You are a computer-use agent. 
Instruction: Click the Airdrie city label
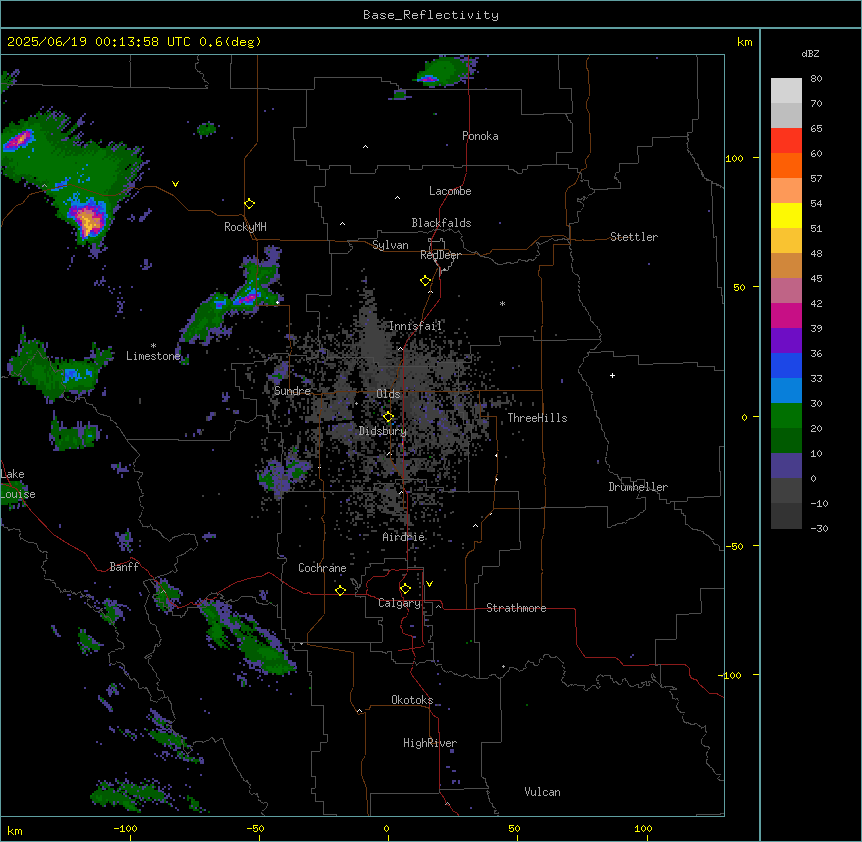click(x=404, y=537)
